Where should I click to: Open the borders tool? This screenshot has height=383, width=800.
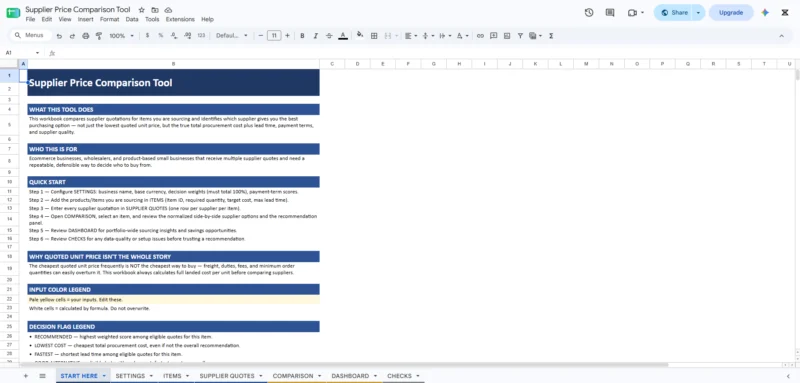pos(374,36)
